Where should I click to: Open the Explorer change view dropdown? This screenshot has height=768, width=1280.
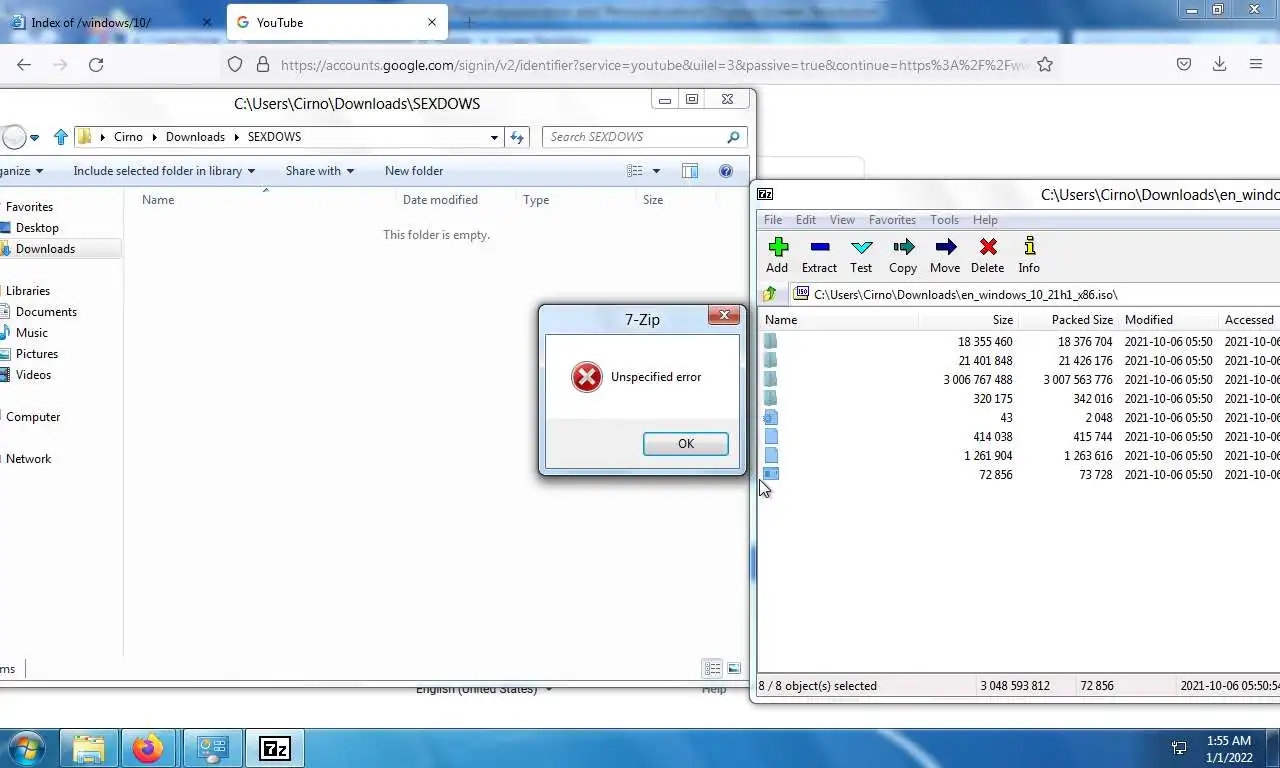(656, 171)
